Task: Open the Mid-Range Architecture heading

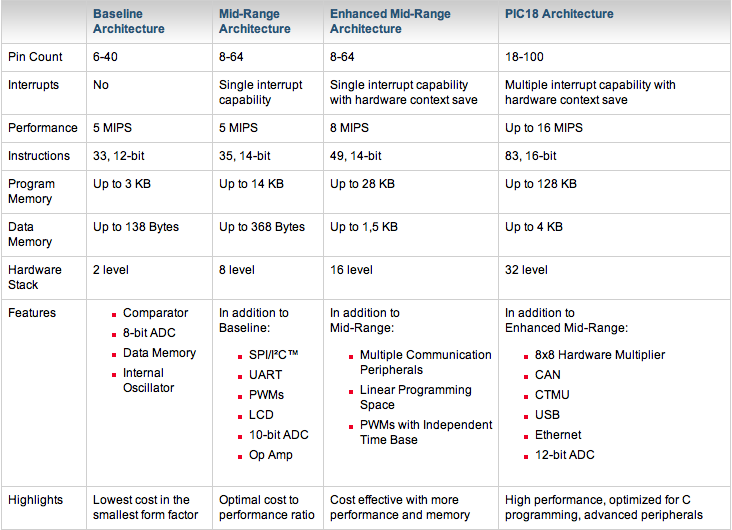Action: 255,22
